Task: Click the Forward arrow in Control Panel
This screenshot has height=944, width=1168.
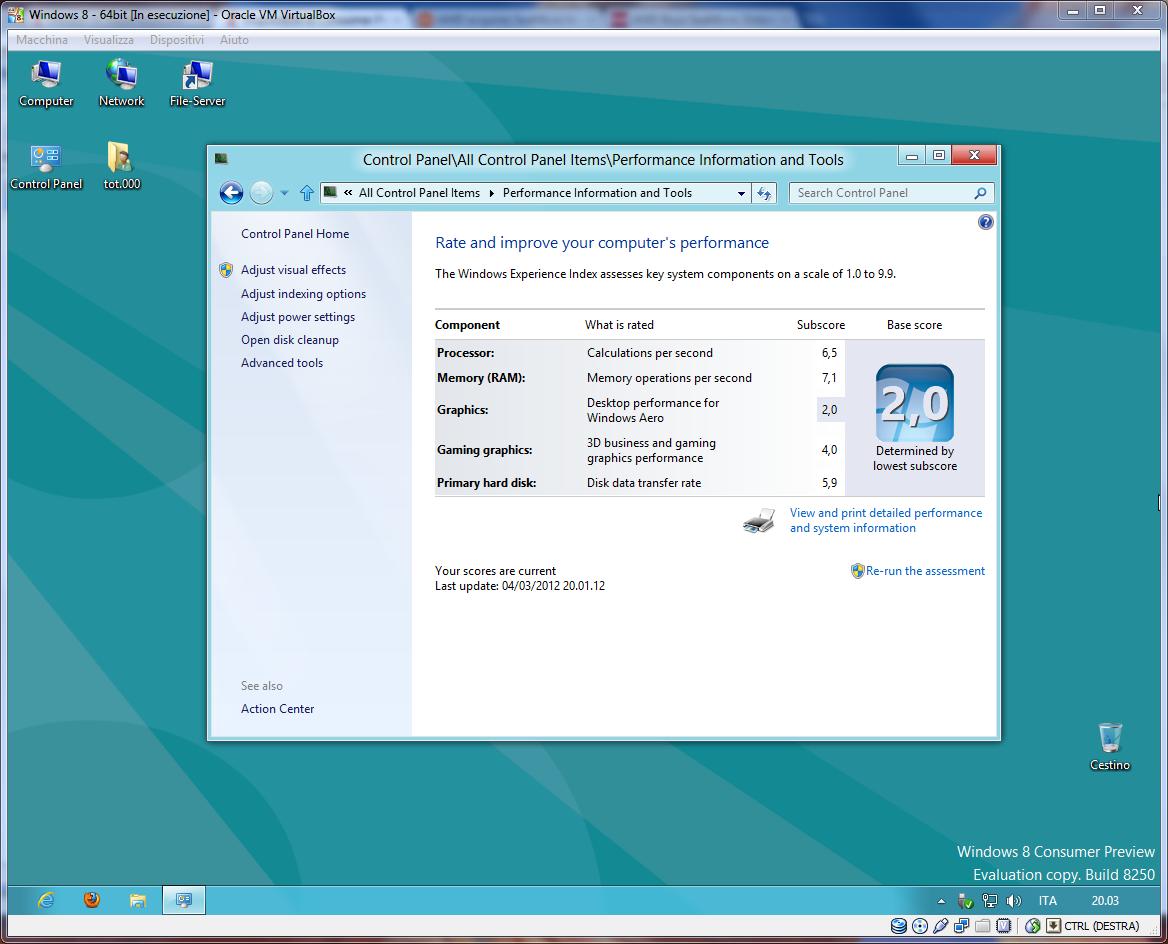Action: click(x=261, y=193)
